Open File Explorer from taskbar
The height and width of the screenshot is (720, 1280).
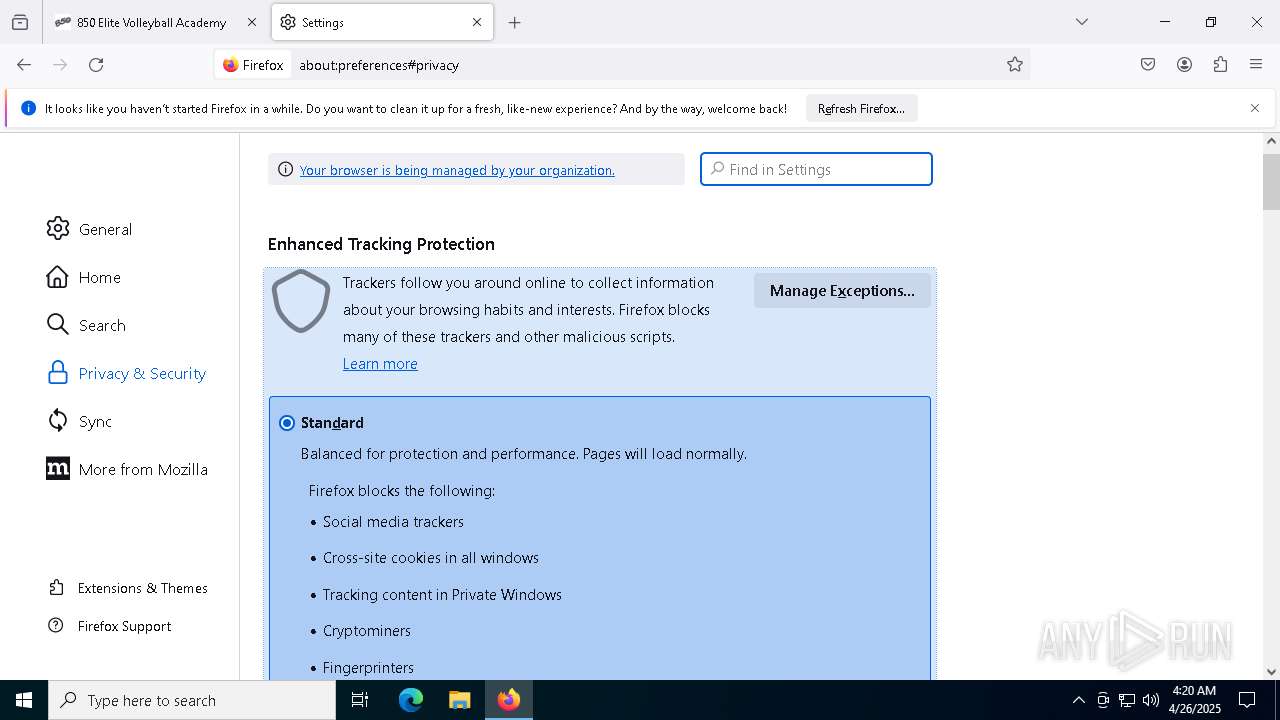pos(459,700)
